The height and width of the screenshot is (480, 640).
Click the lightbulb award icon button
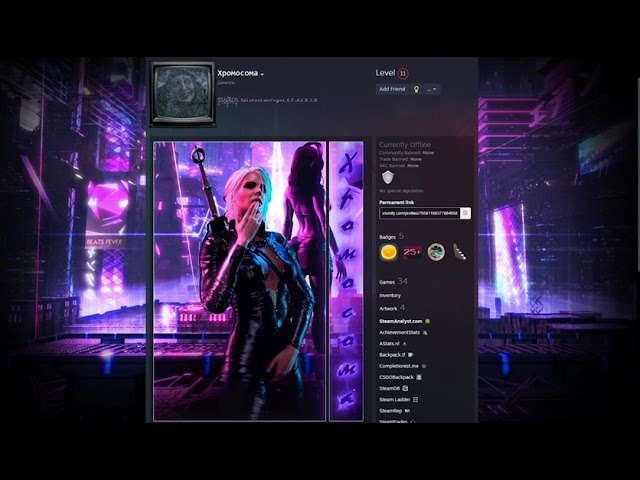point(416,89)
